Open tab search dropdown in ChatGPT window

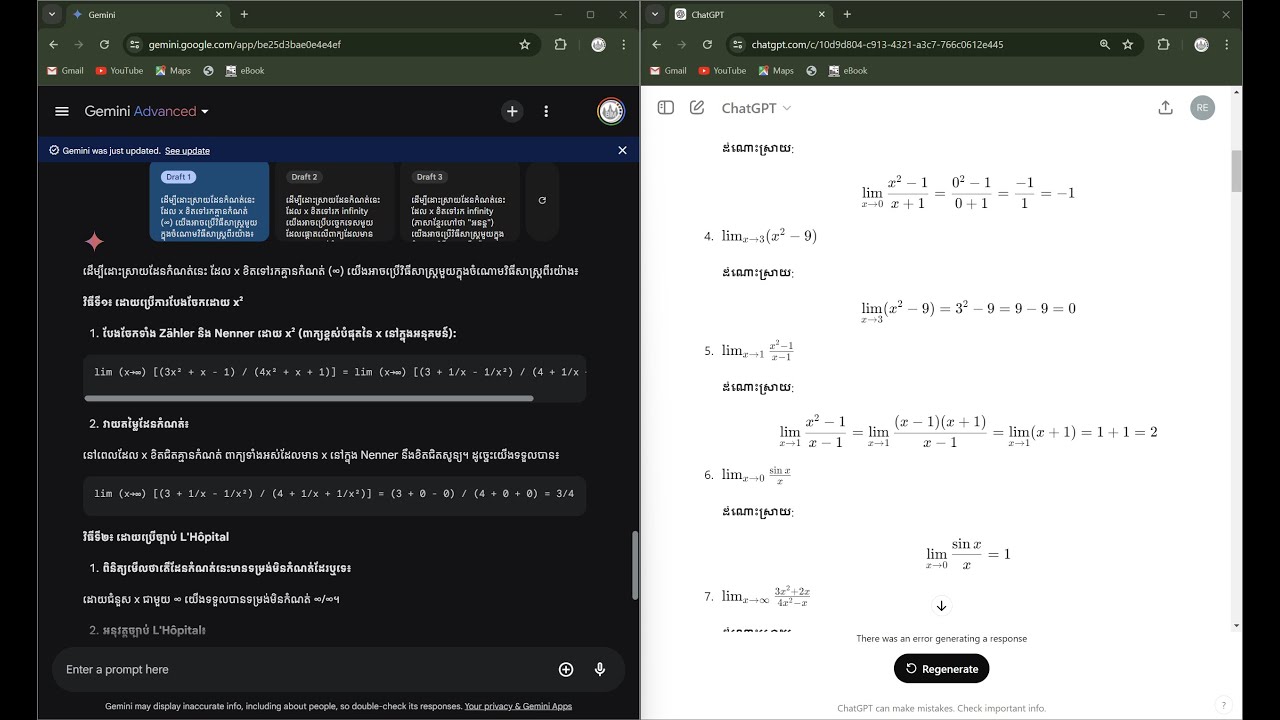click(x=654, y=14)
